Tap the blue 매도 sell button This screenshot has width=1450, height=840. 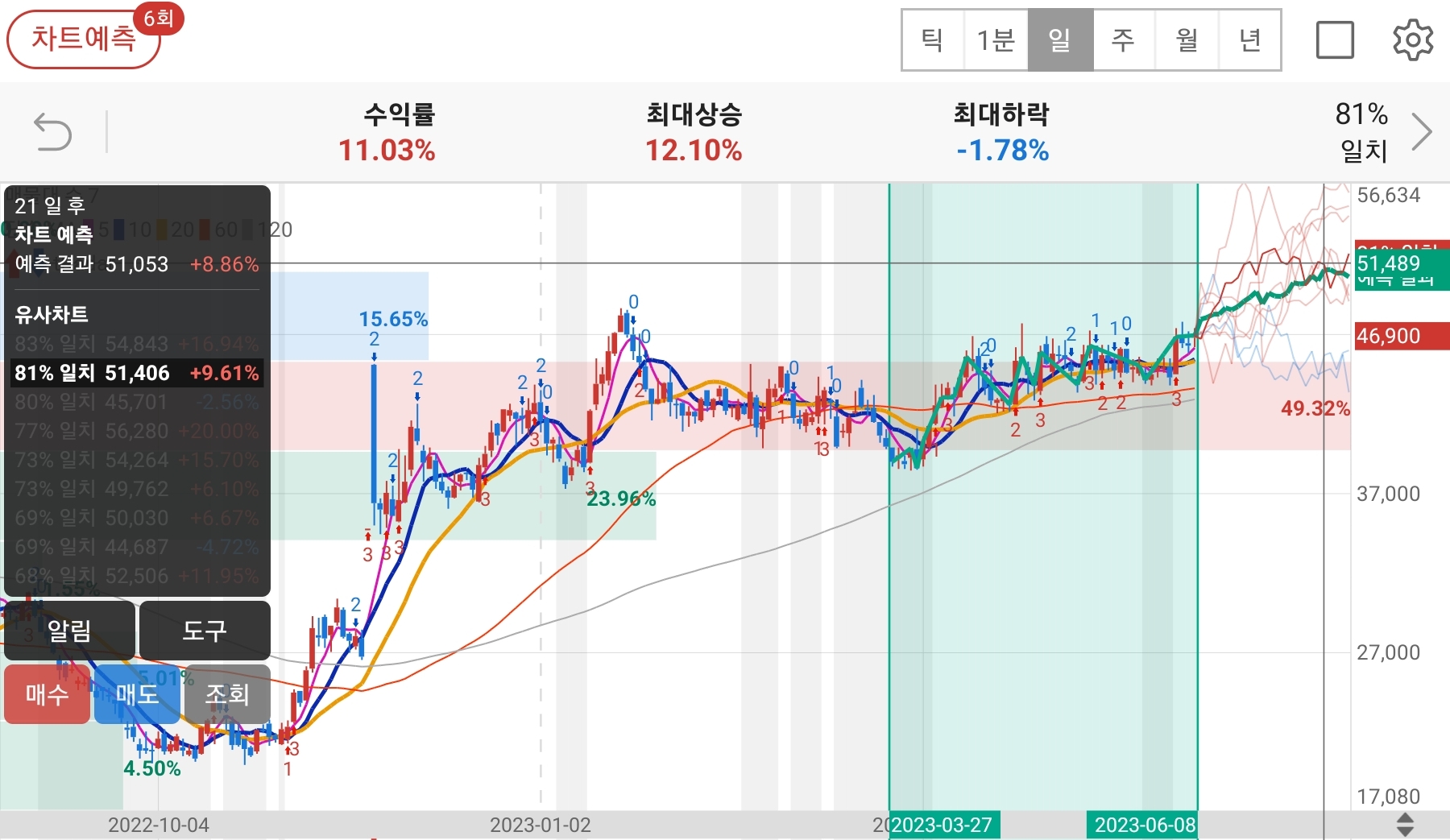tap(137, 694)
